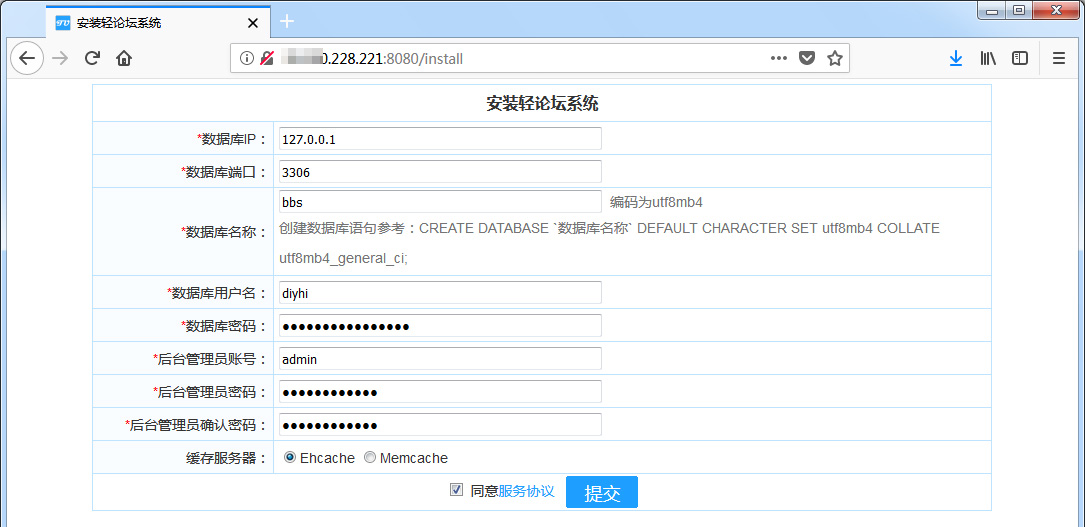1085x527 pixels.
Task: Reload the install page
Action: (x=92, y=58)
